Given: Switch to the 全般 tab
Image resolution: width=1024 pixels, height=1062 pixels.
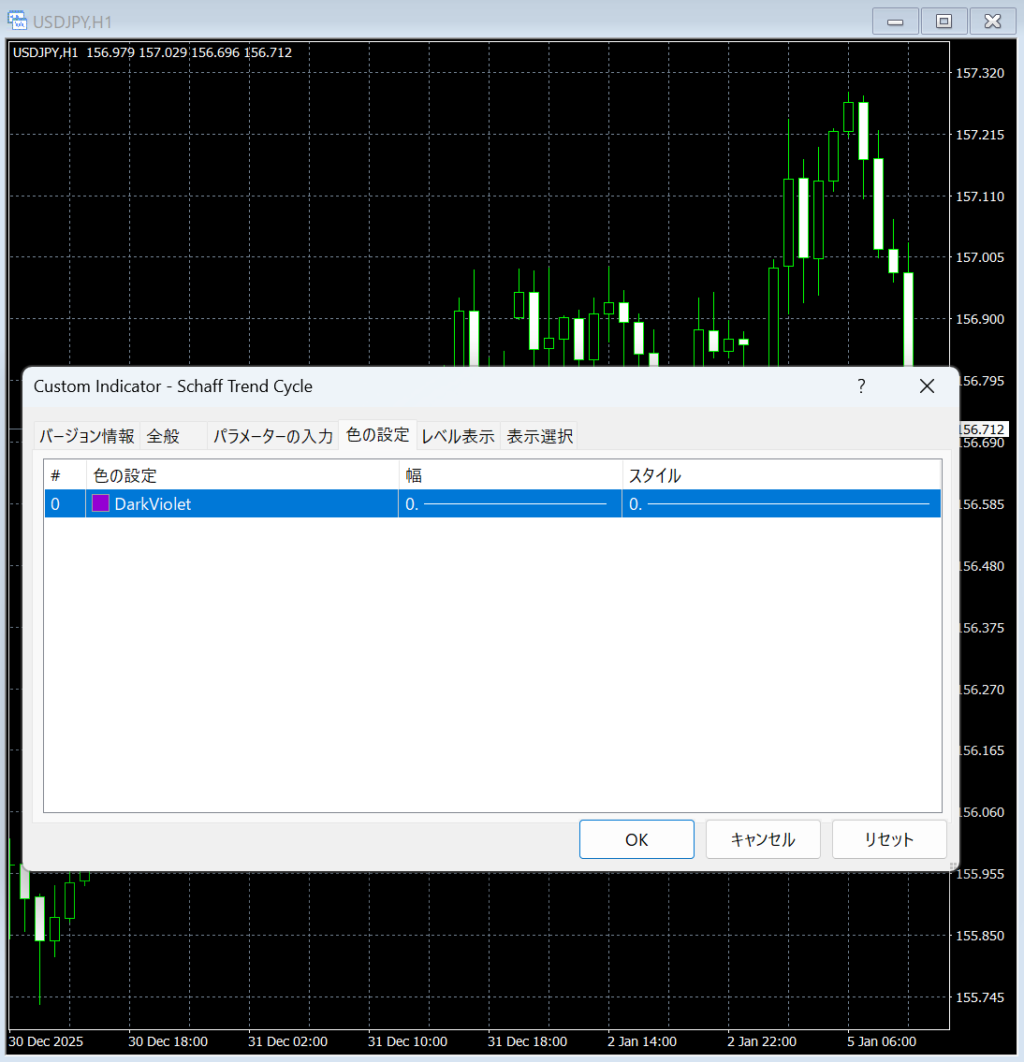Looking at the screenshot, I should [x=163, y=436].
